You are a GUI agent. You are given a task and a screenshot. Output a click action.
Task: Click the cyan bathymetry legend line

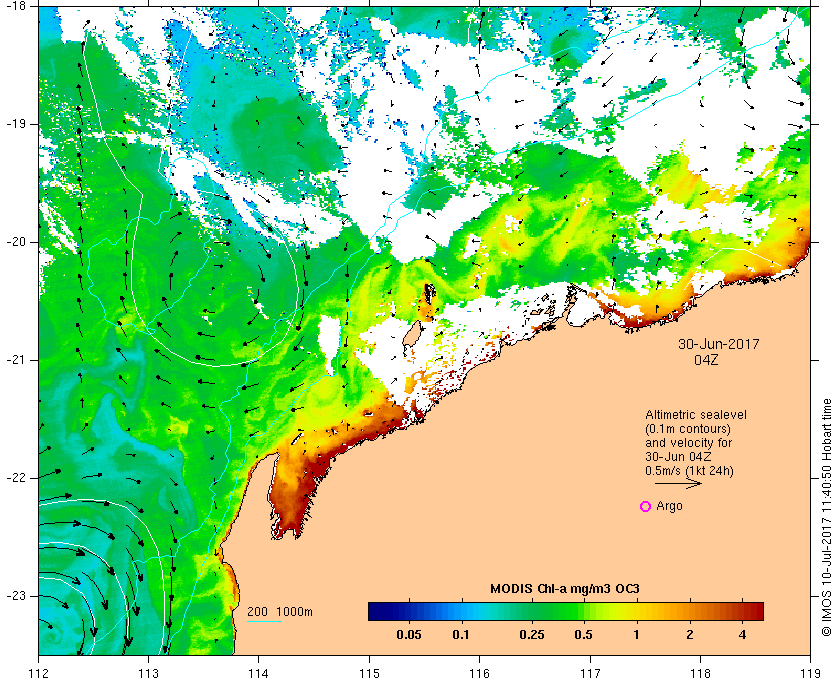pyautogui.click(x=264, y=622)
